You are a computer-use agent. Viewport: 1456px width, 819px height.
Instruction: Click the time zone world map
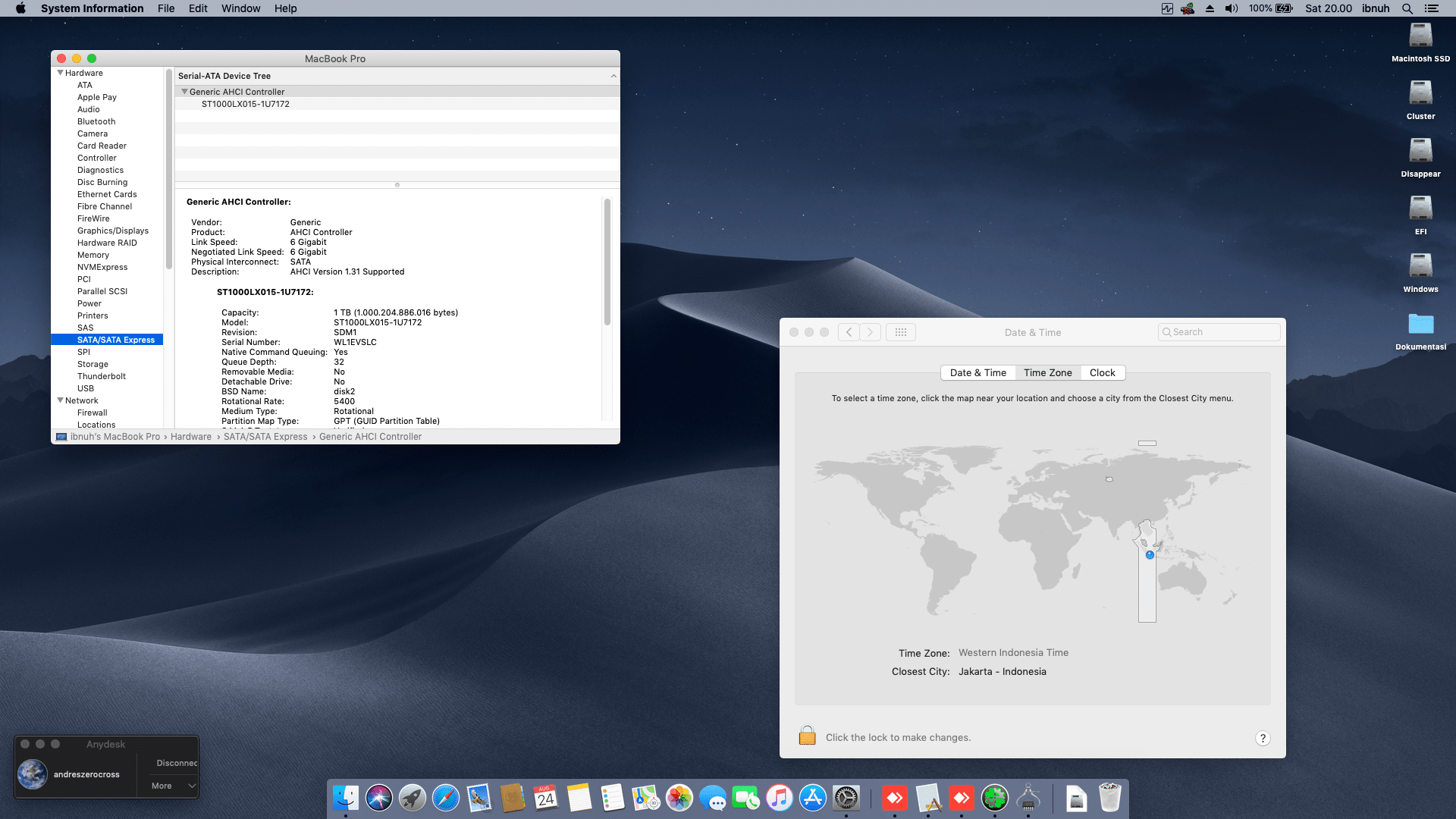[x=1032, y=531]
